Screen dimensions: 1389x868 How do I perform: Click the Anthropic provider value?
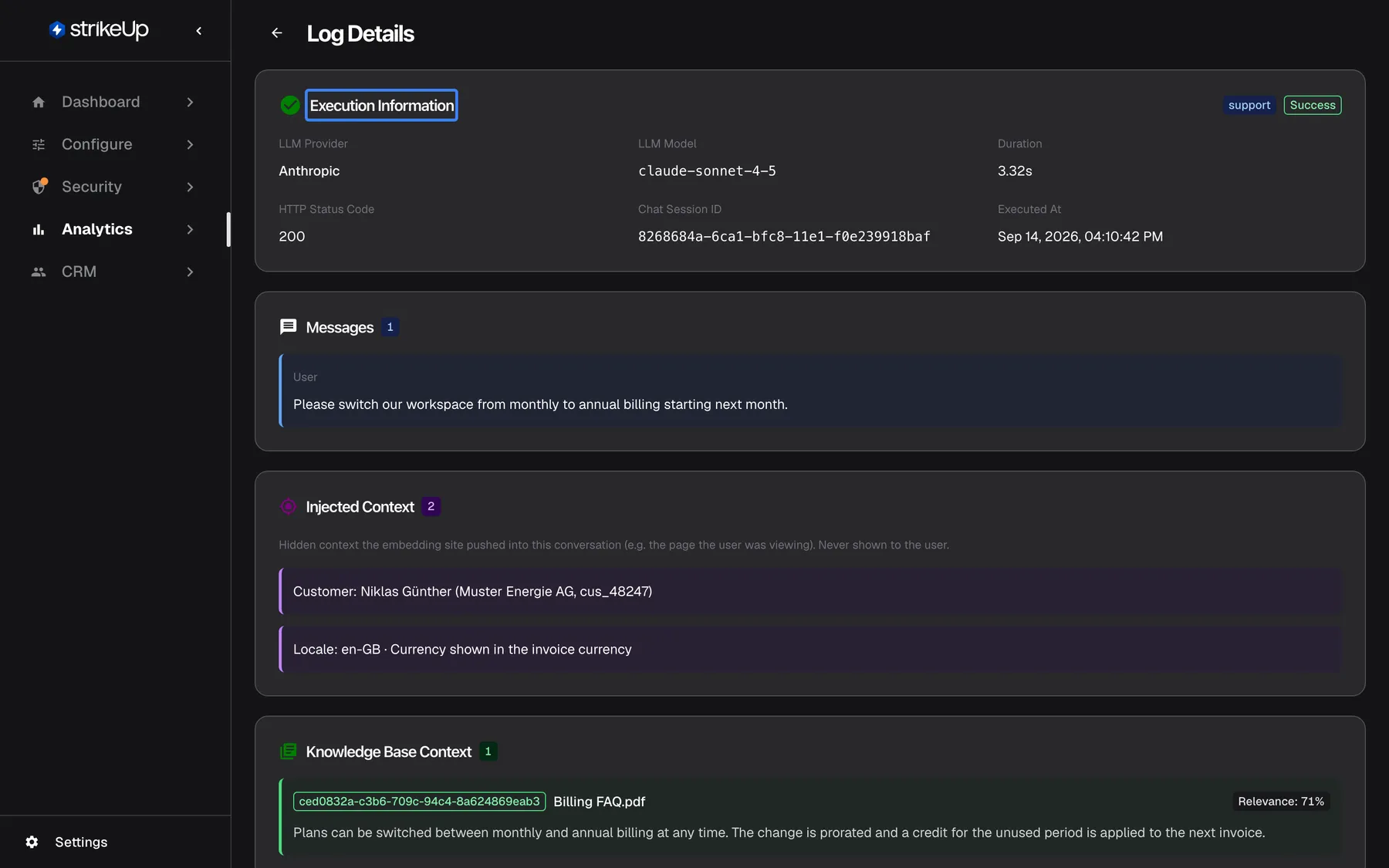point(309,171)
